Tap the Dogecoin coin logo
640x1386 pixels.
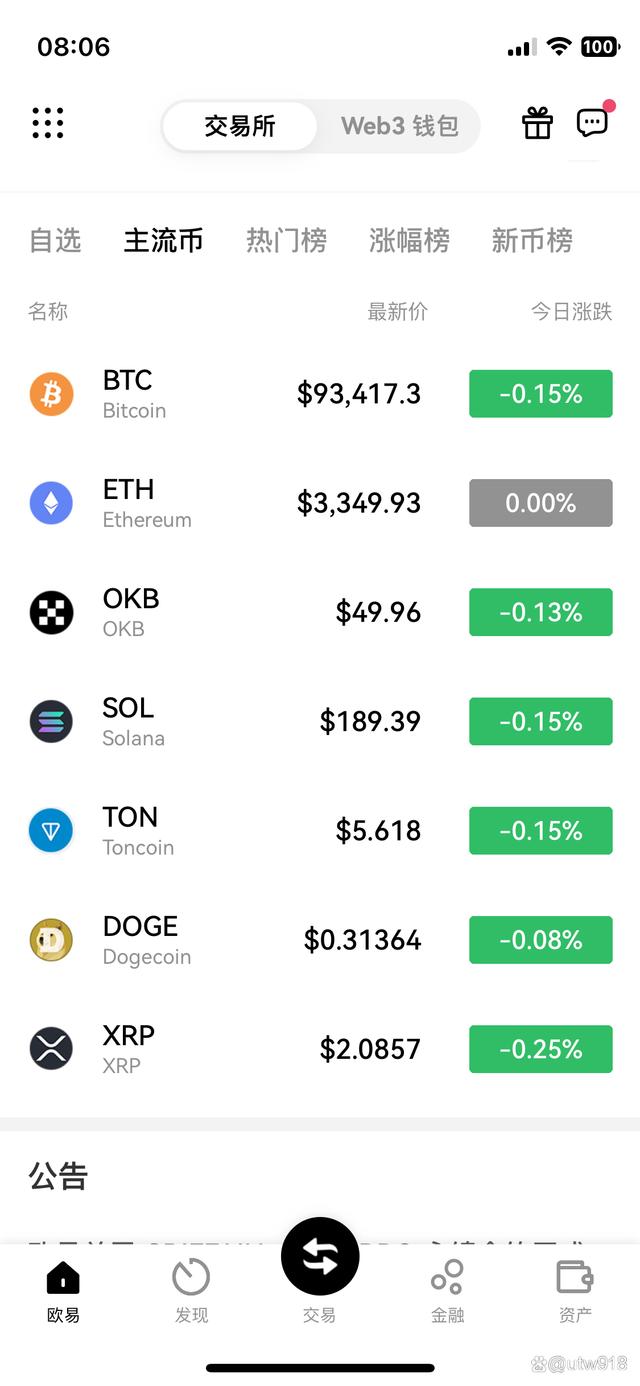tap(51, 940)
